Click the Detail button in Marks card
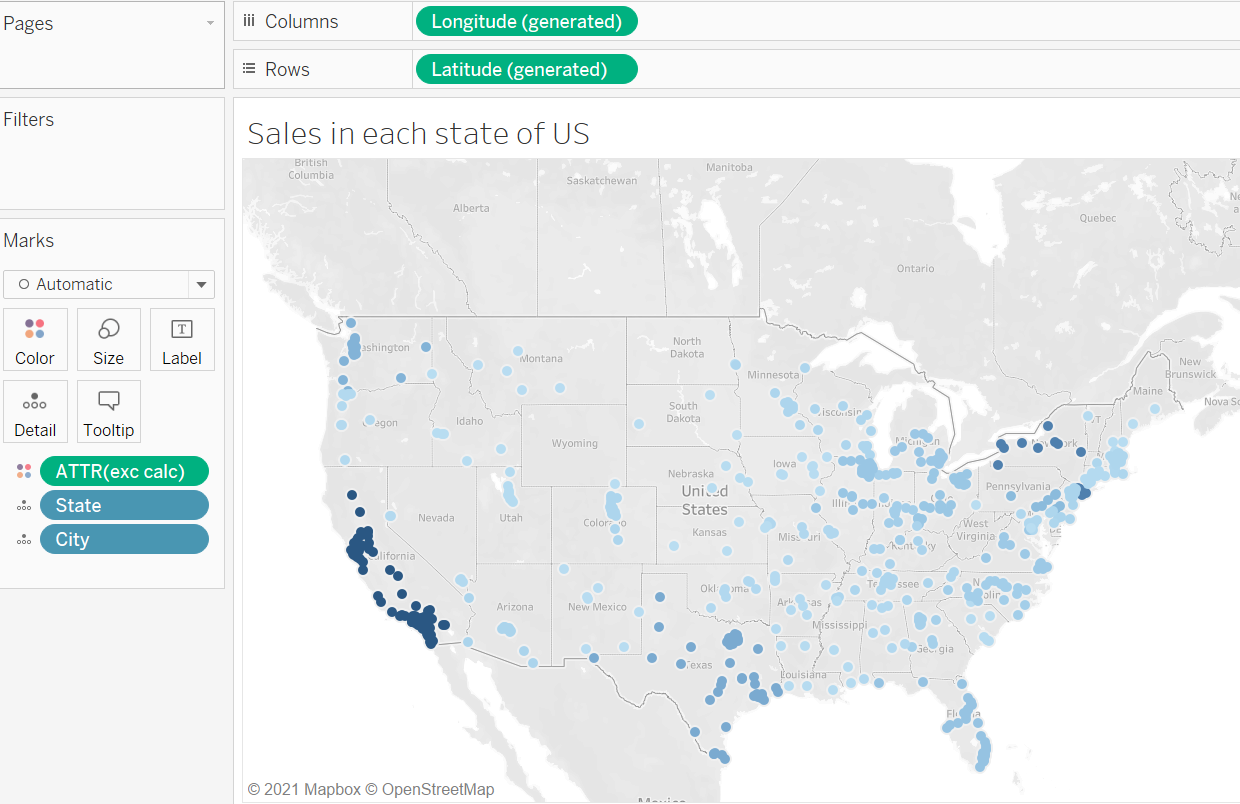The width and height of the screenshot is (1240, 804). point(35,412)
